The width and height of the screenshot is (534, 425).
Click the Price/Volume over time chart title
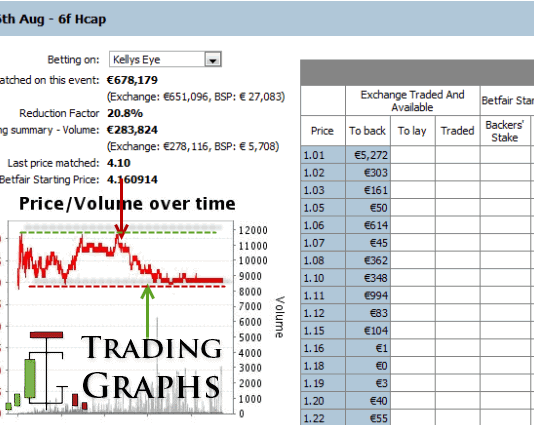tap(127, 204)
